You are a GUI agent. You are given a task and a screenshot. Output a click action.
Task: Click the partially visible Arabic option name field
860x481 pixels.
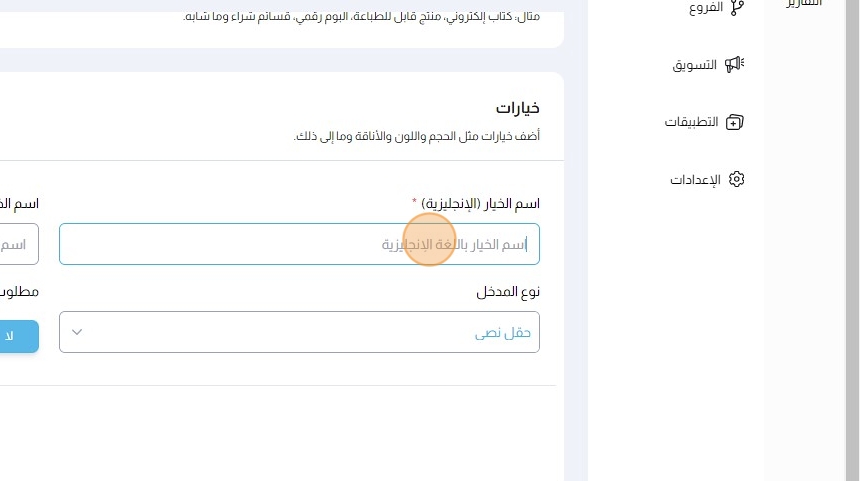point(19,244)
